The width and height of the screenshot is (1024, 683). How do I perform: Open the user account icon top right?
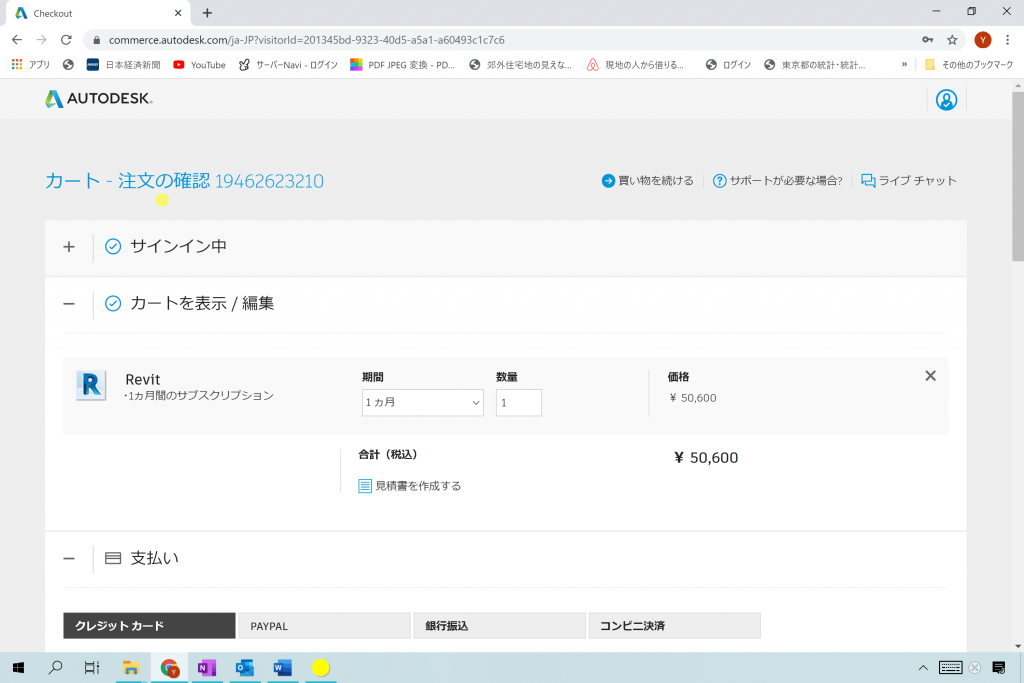pyautogui.click(x=946, y=99)
